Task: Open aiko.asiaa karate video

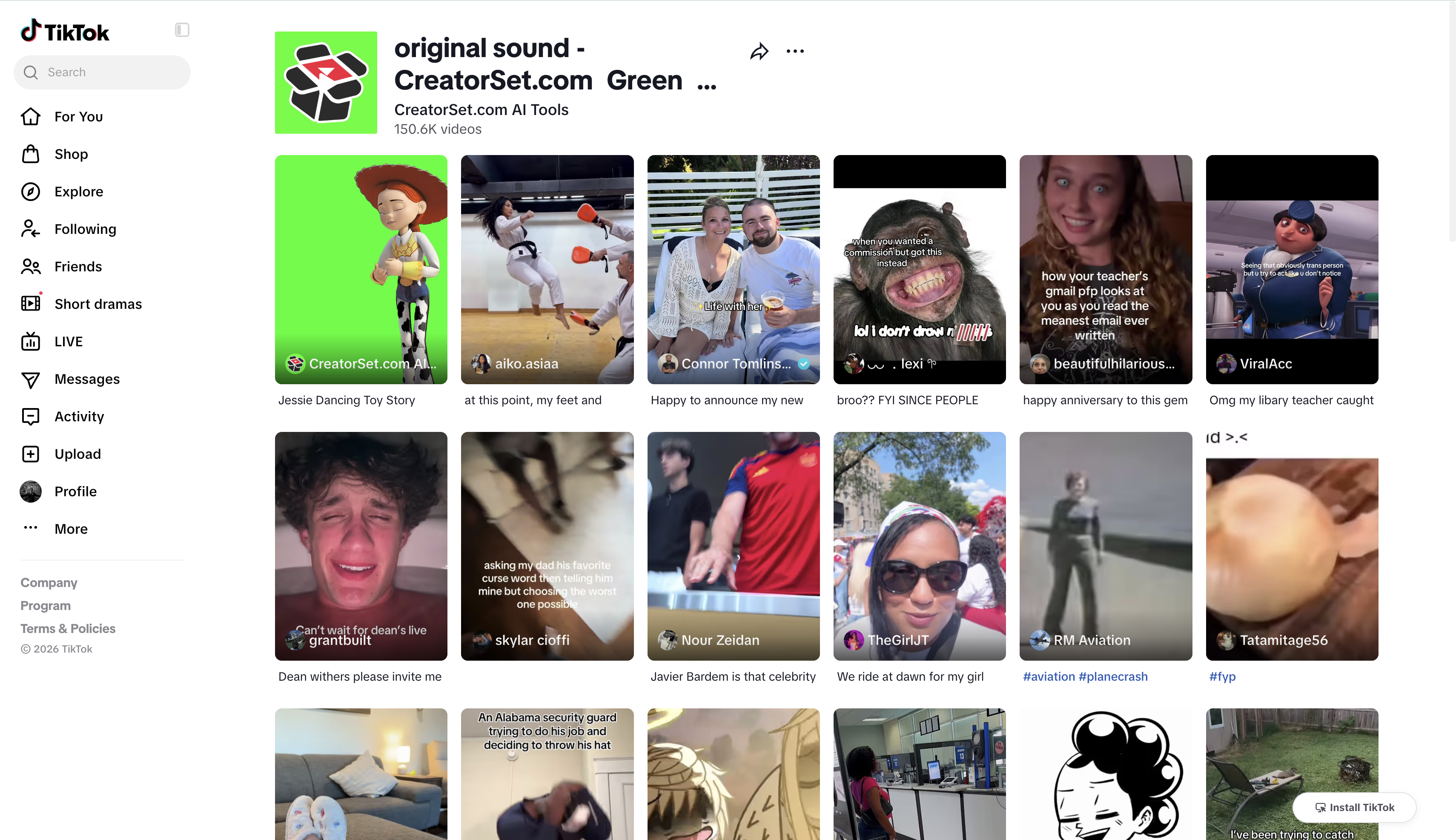Action: 547,270
